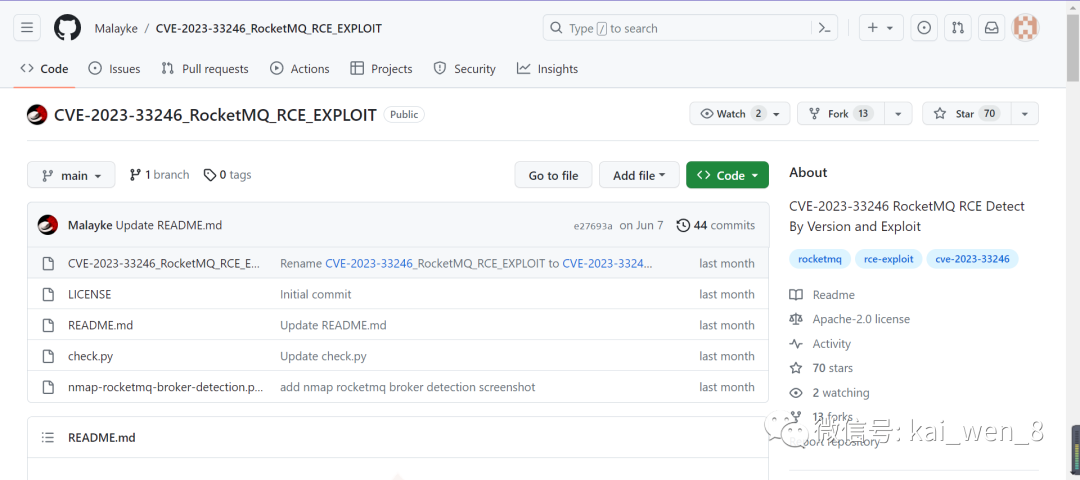The image size is (1080, 480).
Task: Click file icon beside nmap-rocketmq-broker-detection
Action: click(48, 387)
